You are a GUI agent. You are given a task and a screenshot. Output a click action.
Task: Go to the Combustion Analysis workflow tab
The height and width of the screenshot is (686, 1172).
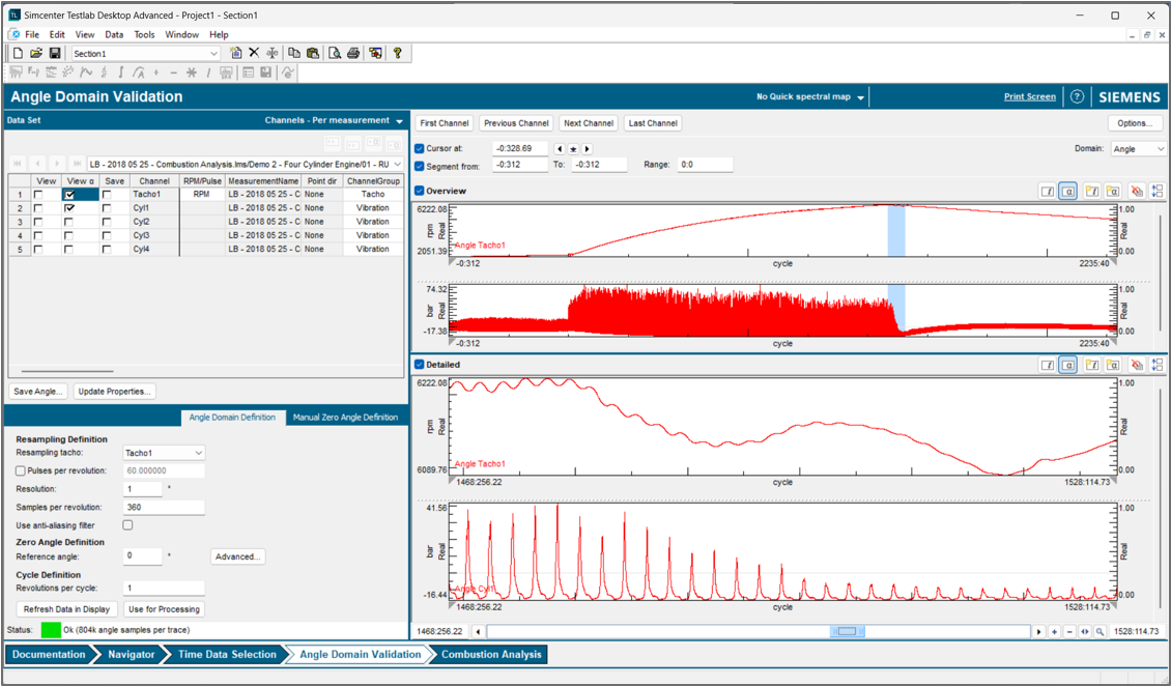(491, 655)
